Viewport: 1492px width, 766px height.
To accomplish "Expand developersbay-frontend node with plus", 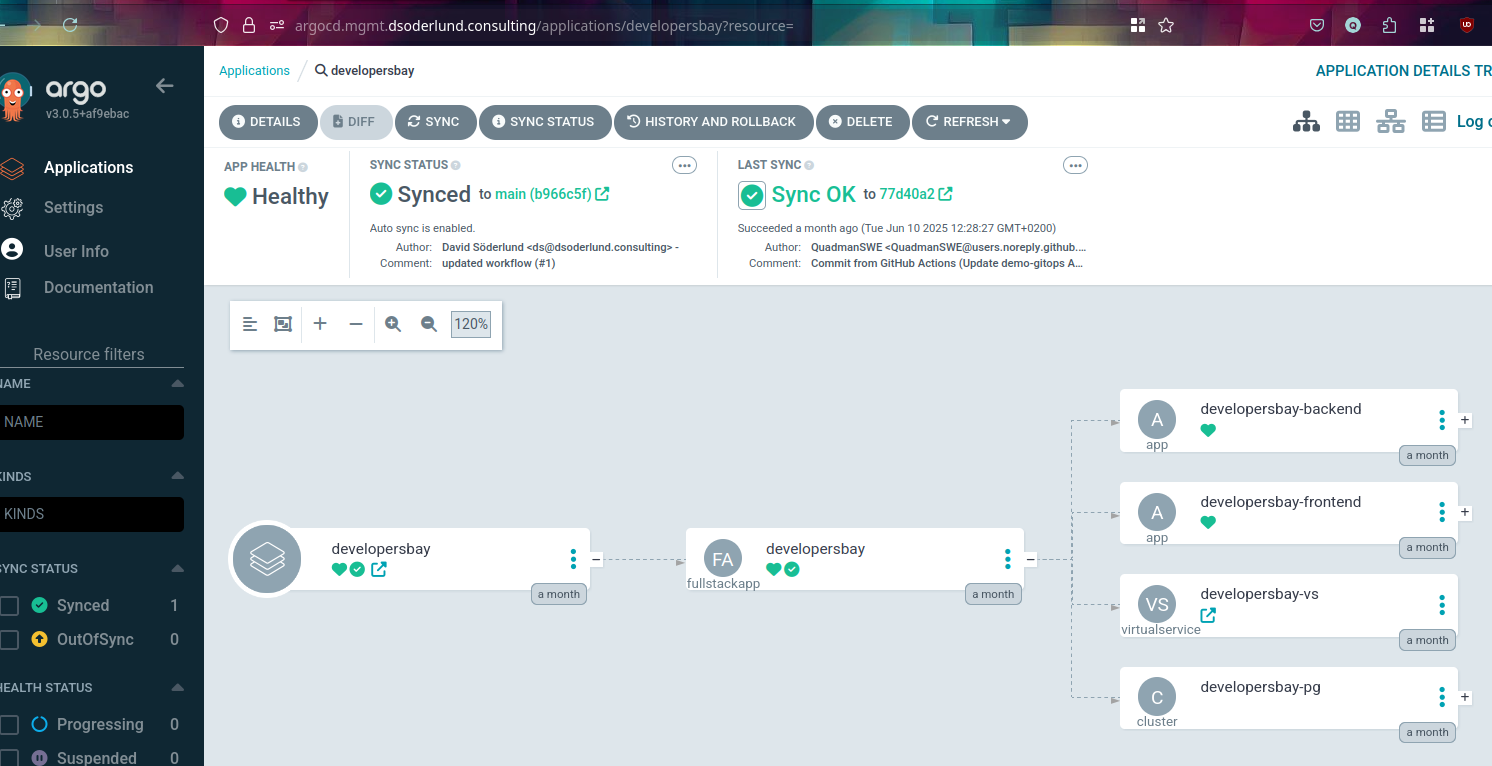I will click(1465, 512).
